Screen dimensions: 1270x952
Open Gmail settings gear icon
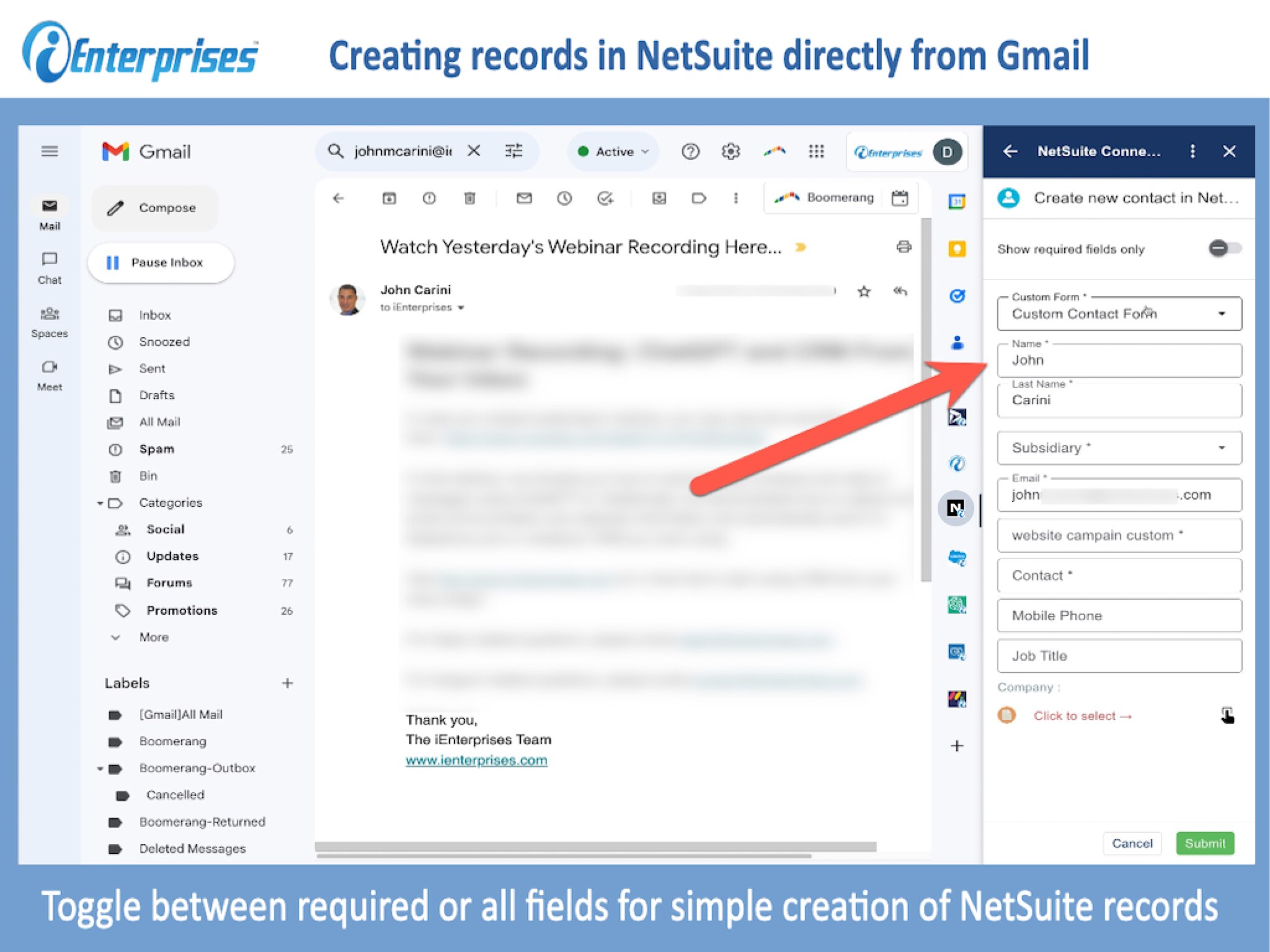[730, 151]
